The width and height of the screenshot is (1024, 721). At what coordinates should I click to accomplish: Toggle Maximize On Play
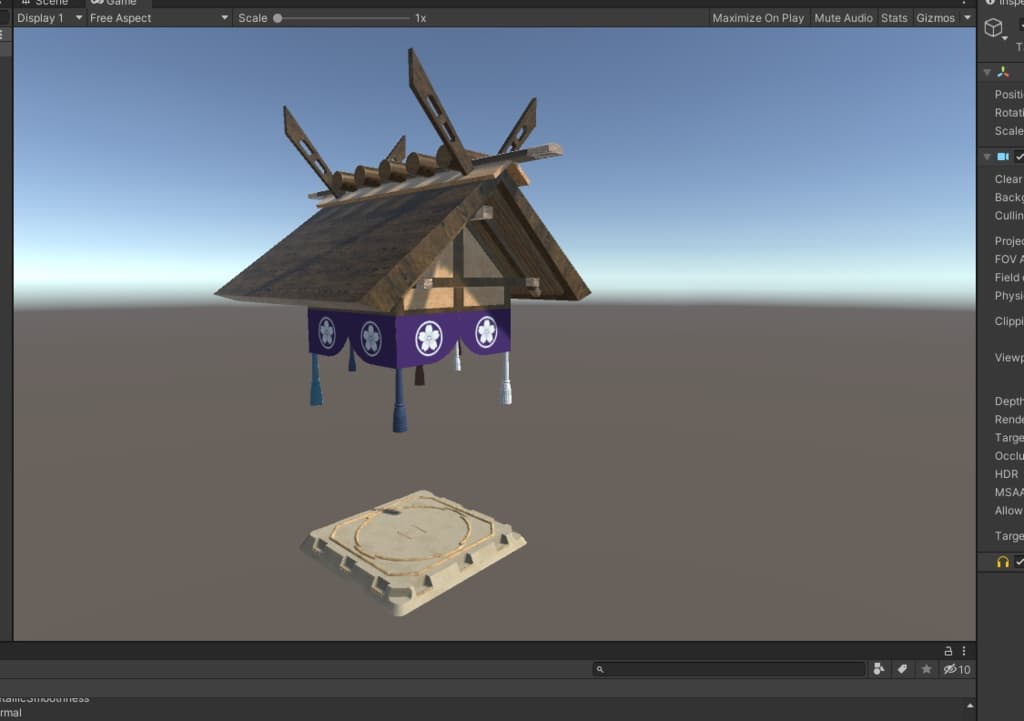[758, 18]
